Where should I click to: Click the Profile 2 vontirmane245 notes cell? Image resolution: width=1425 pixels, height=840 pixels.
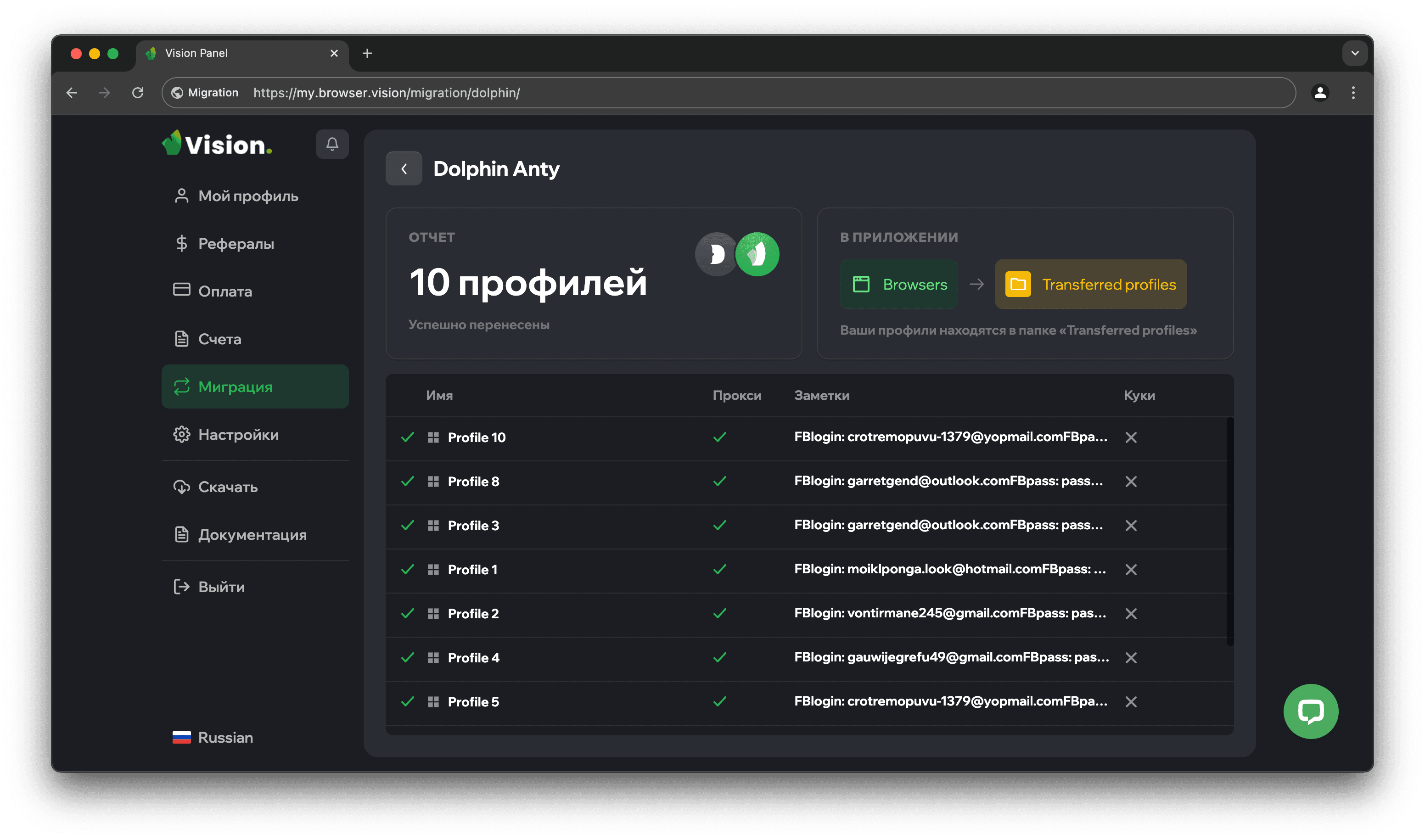[x=949, y=613]
